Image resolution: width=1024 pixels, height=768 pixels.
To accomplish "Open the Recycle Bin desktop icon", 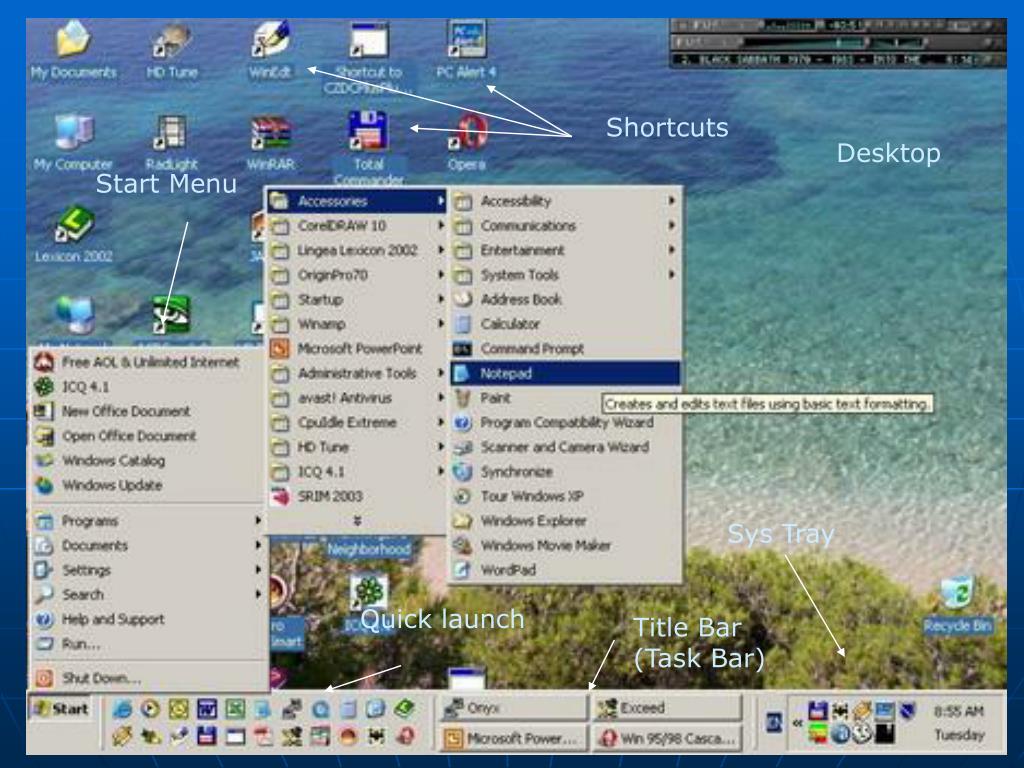I will click(x=958, y=605).
